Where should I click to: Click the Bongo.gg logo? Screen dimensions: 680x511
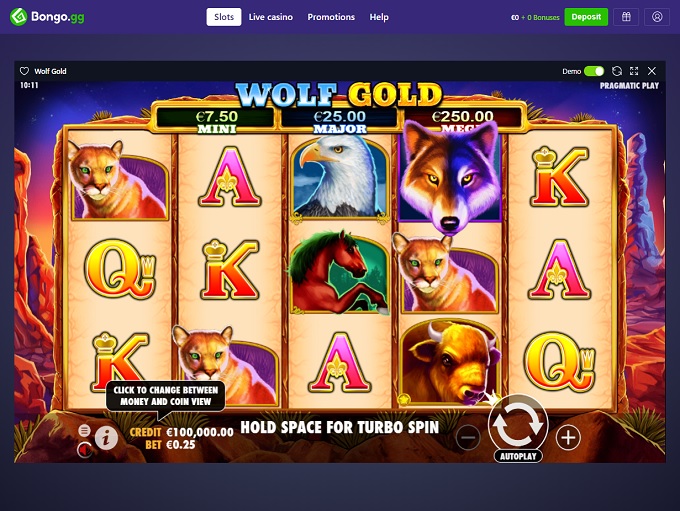click(x=47, y=17)
